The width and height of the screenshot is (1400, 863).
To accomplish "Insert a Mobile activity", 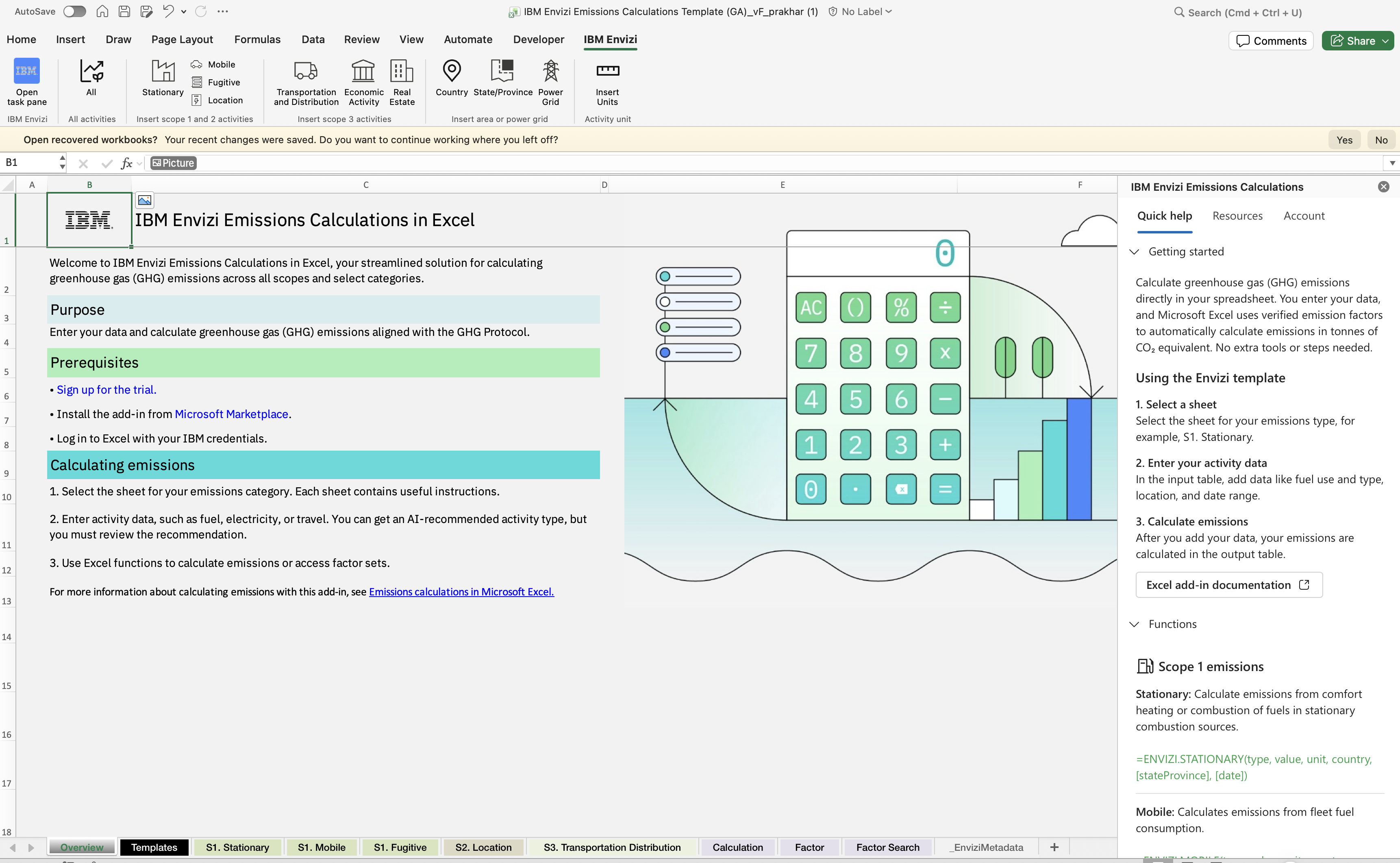I will [213, 65].
